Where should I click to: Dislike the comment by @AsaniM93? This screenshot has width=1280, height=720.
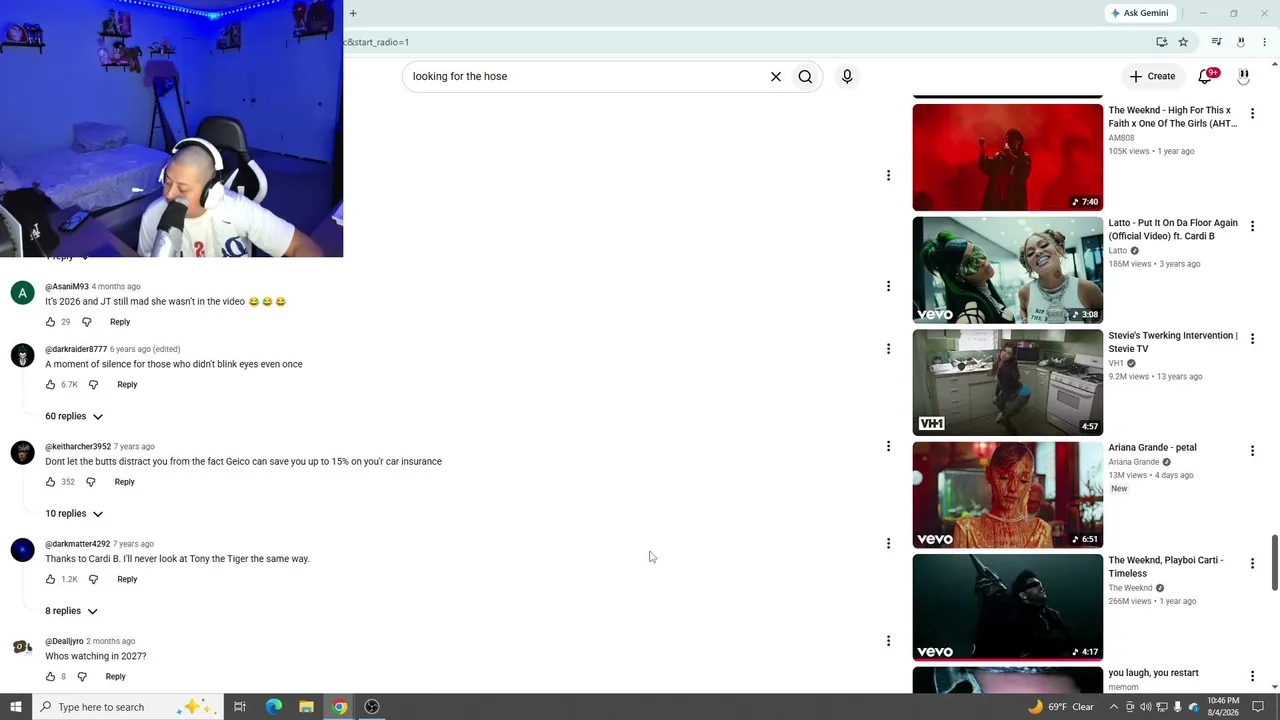tap(86, 322)
